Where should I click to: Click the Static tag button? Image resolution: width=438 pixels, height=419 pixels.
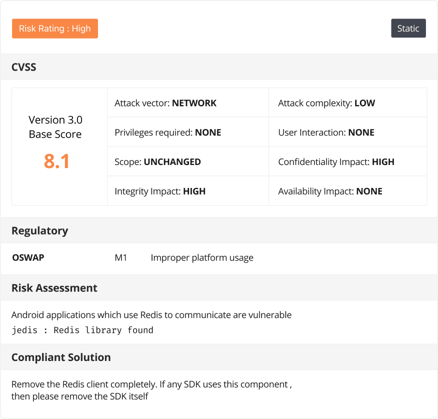[x=408, y=28]
